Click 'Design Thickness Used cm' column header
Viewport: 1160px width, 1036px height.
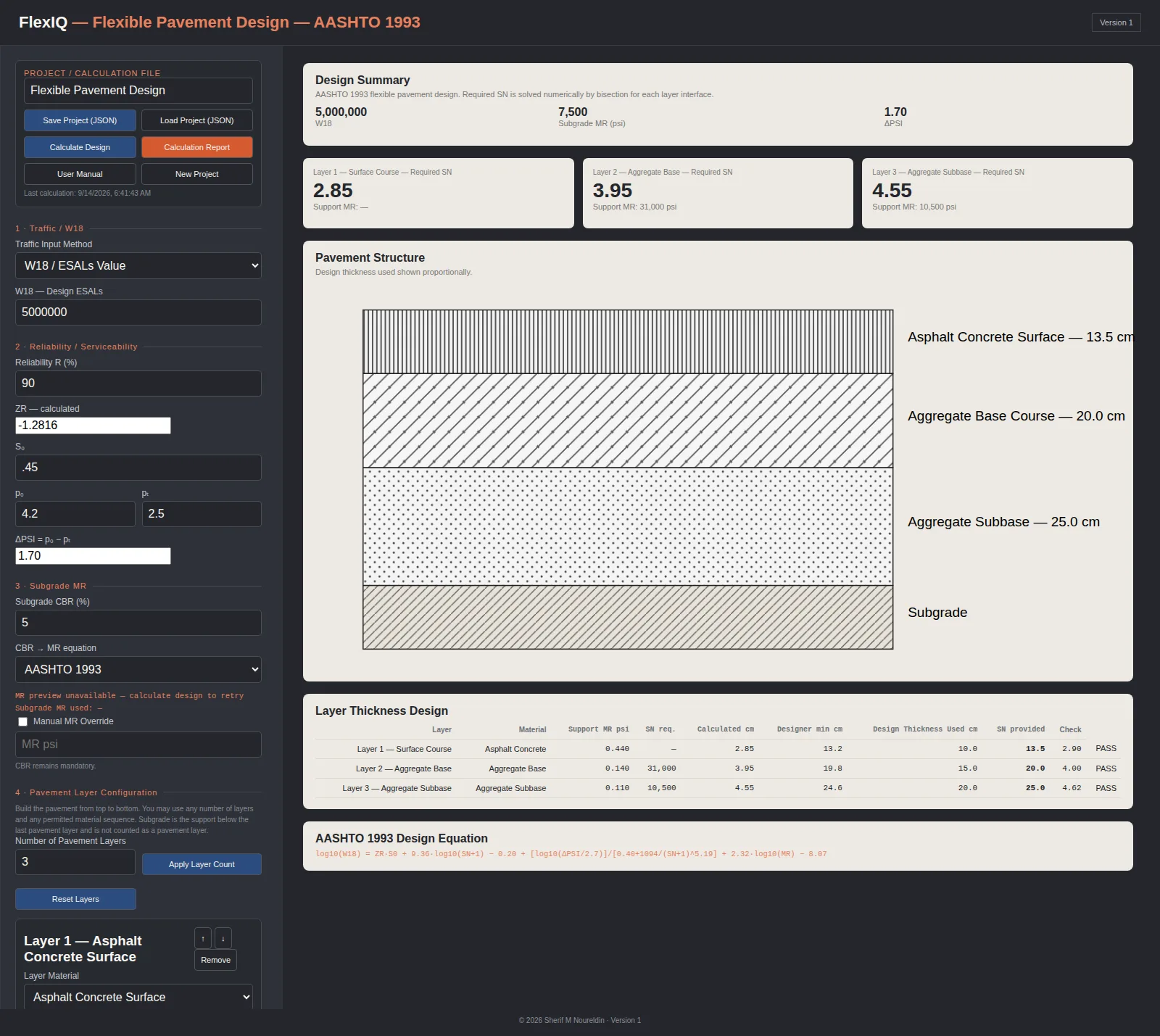925,729
